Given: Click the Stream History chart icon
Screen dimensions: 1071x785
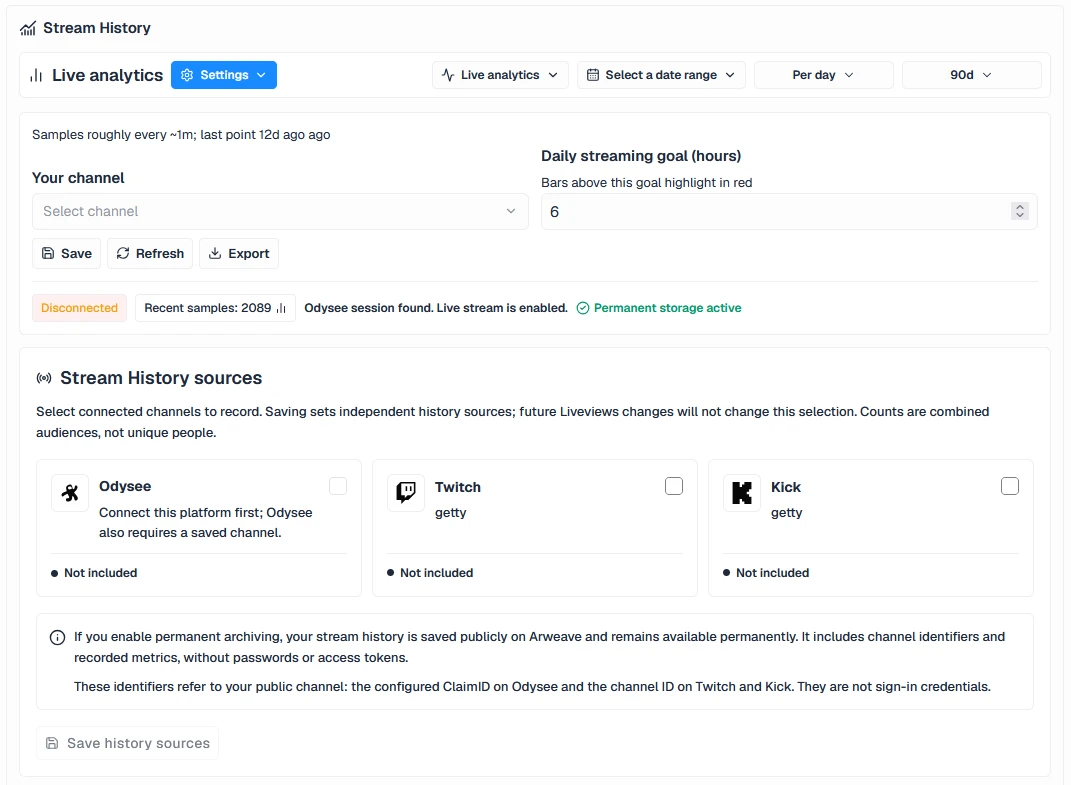Looking at the screenshot, I should 27,29.
